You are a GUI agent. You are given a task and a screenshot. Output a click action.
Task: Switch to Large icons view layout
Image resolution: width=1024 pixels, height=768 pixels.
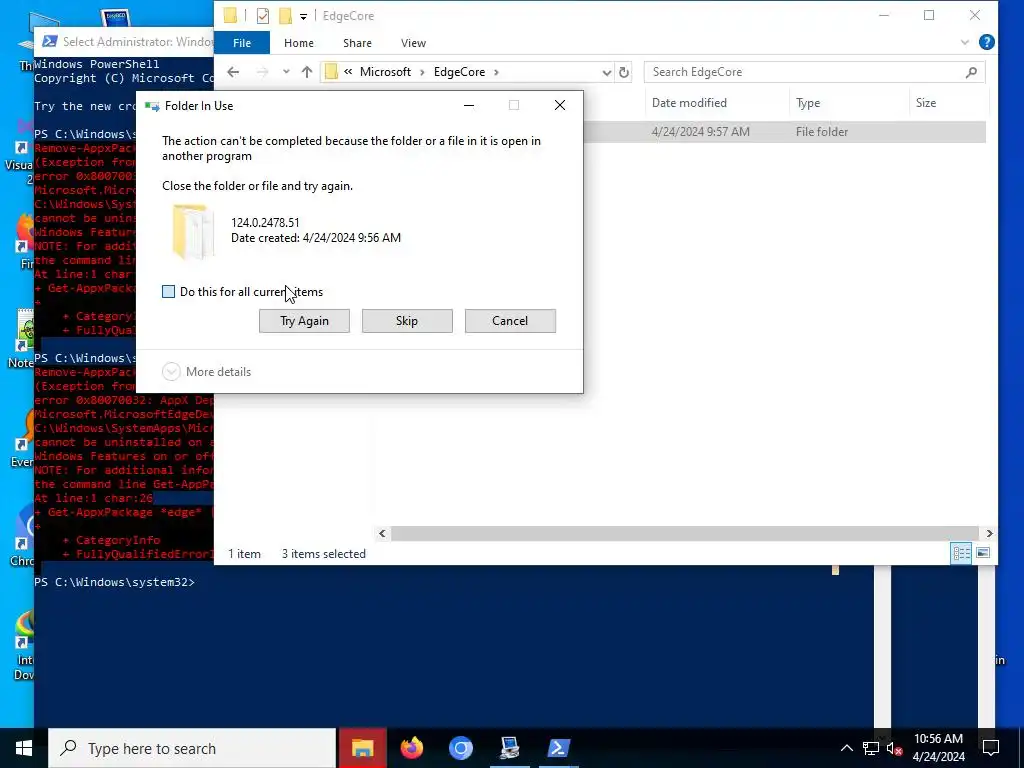pos(982,554)
